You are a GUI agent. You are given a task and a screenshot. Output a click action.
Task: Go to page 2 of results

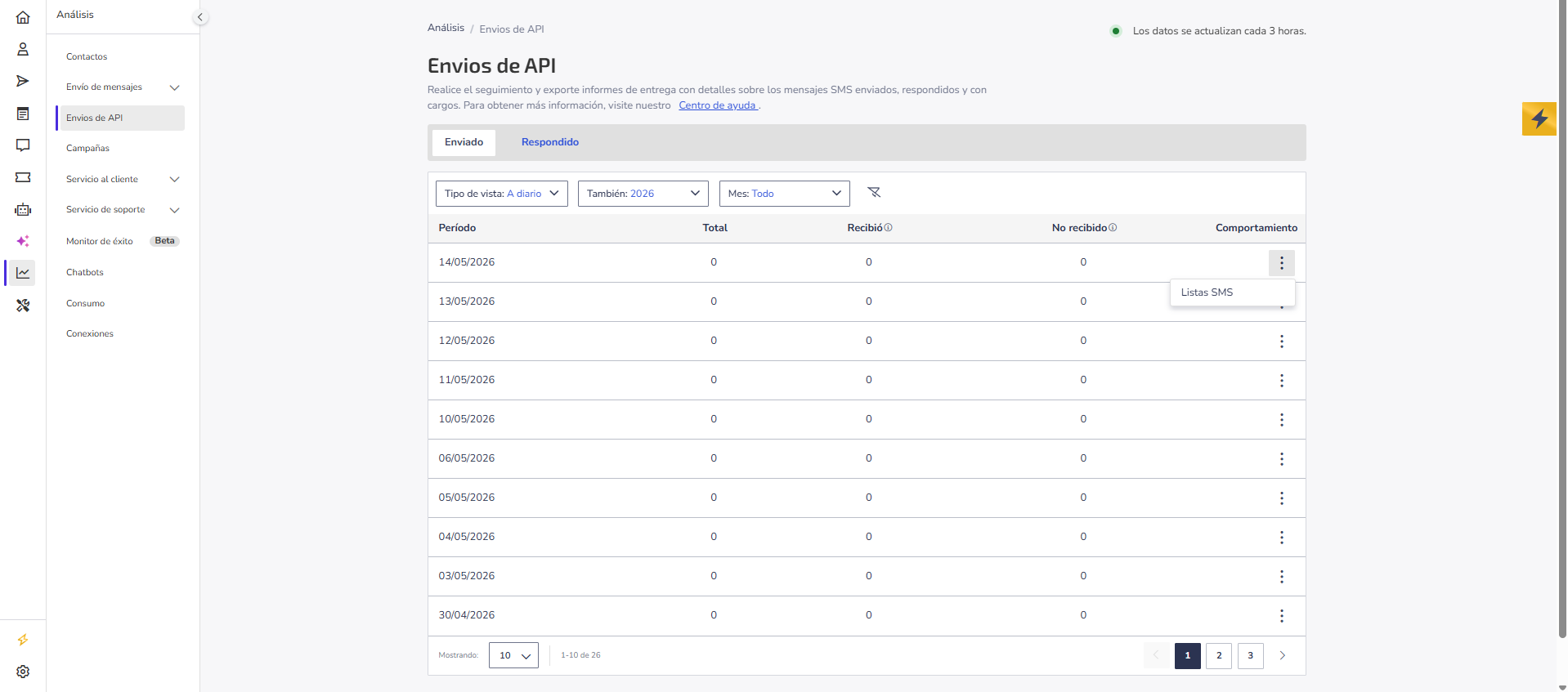pyautogui.click(x=1219, y=655)
